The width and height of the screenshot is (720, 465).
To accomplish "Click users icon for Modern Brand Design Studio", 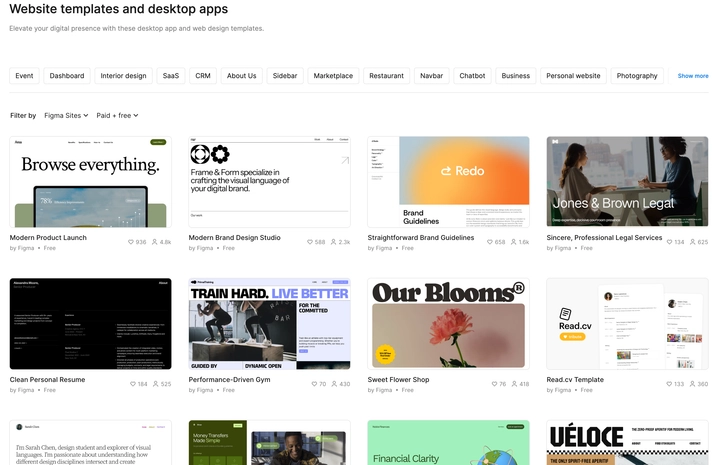I will pos(333,242).
